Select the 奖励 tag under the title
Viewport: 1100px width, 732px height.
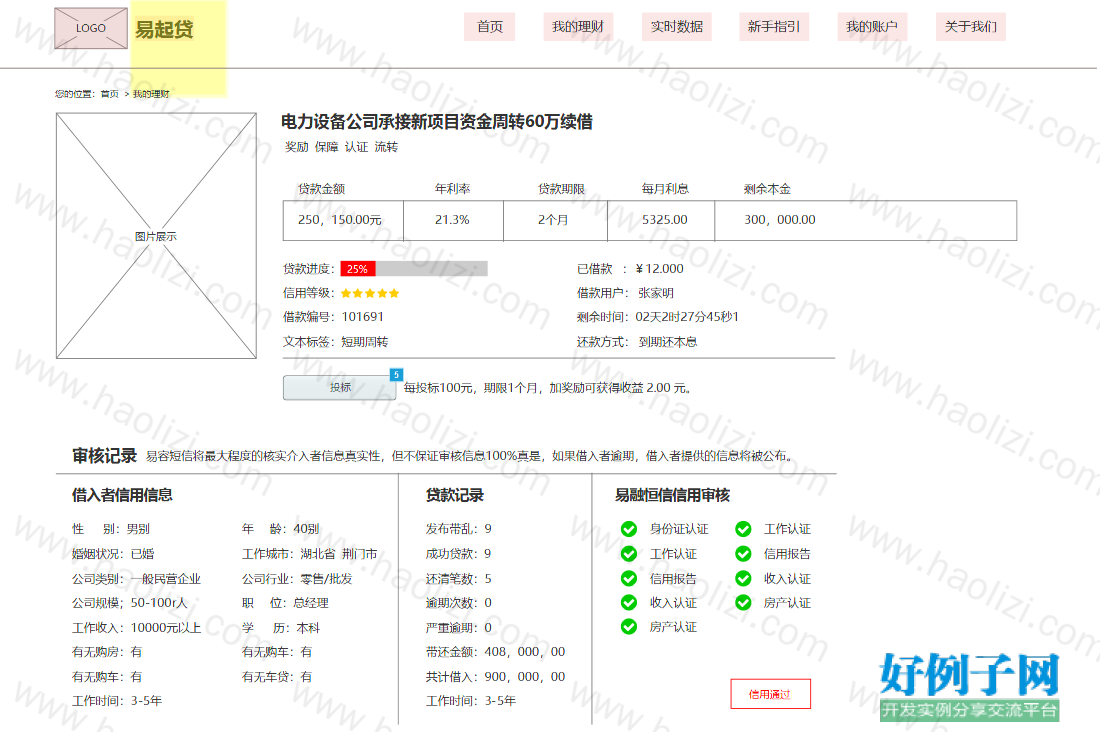(297, 147)
